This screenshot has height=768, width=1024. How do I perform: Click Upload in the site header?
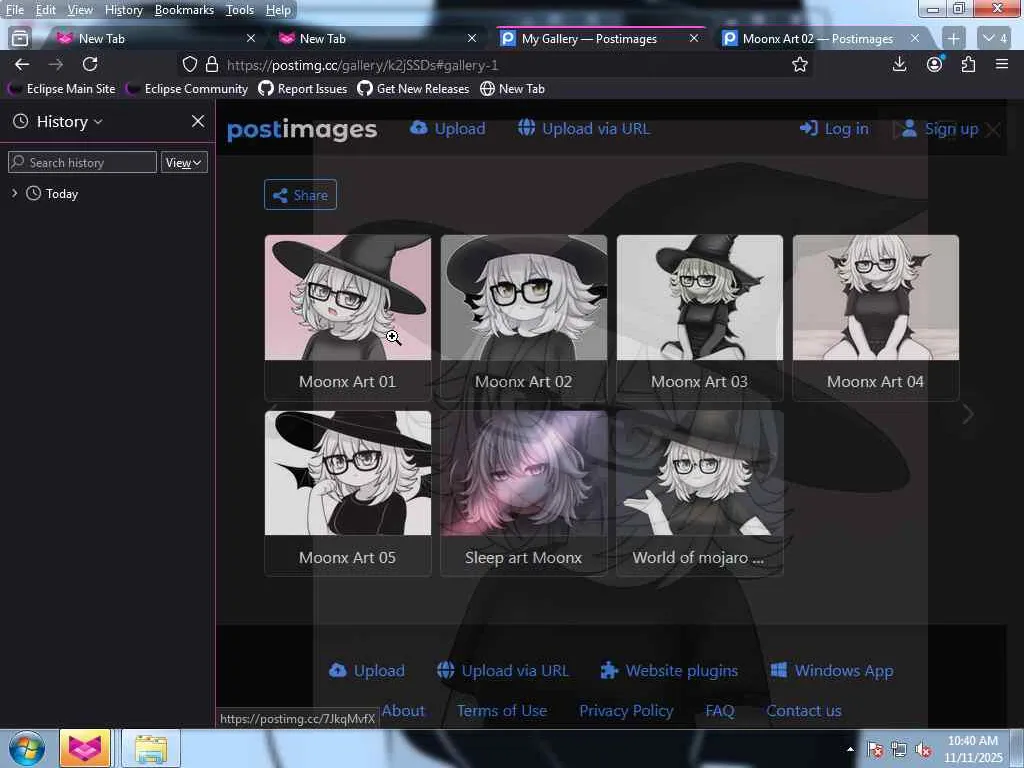tap(448, 129)
